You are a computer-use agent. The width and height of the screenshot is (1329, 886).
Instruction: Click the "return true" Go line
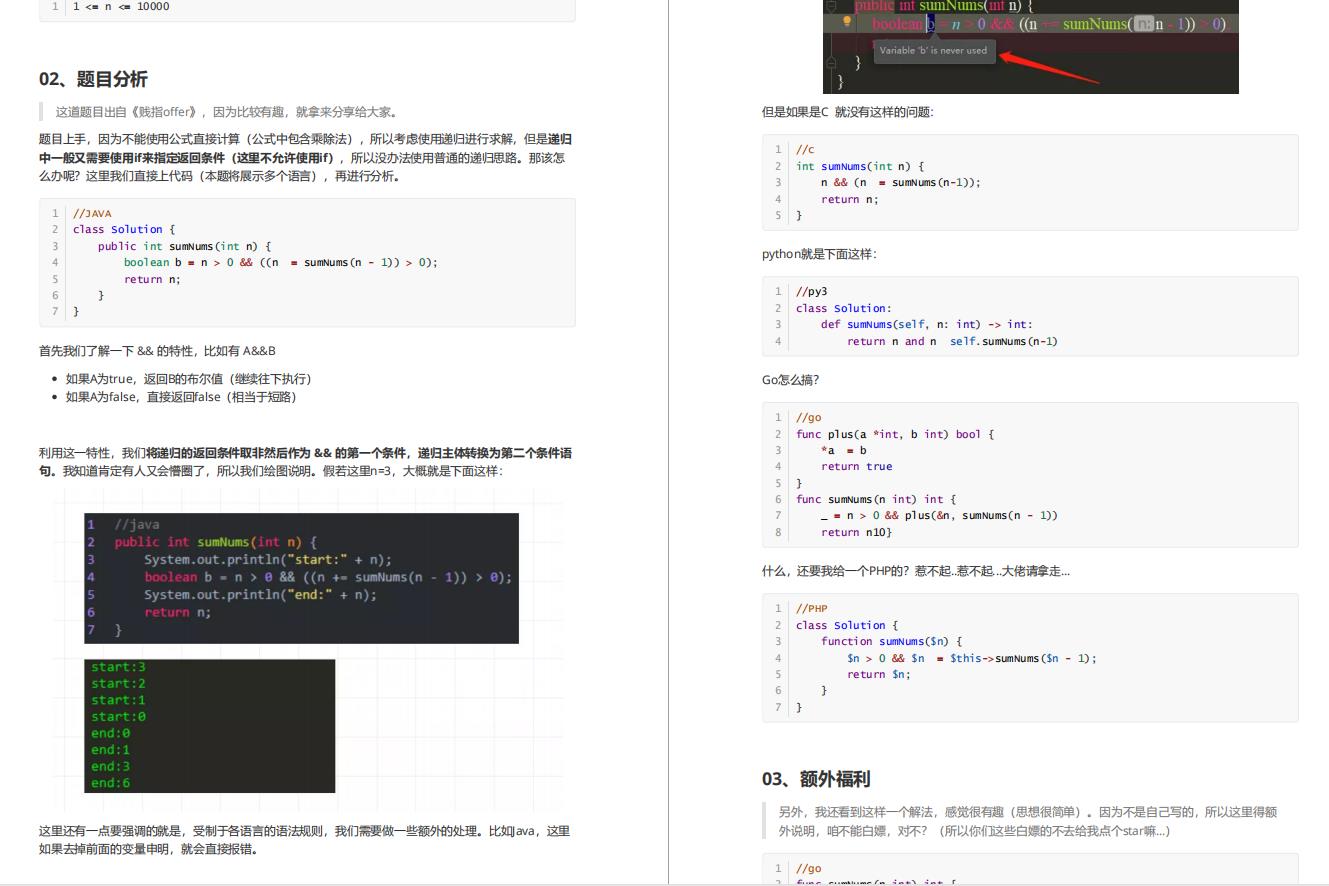(857, 467)
